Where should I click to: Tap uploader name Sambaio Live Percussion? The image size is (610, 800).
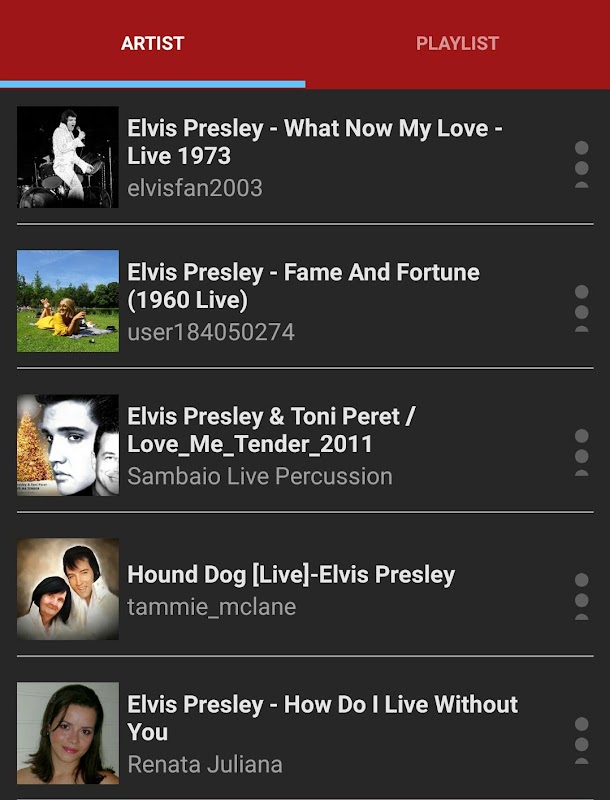click(260, 476)
